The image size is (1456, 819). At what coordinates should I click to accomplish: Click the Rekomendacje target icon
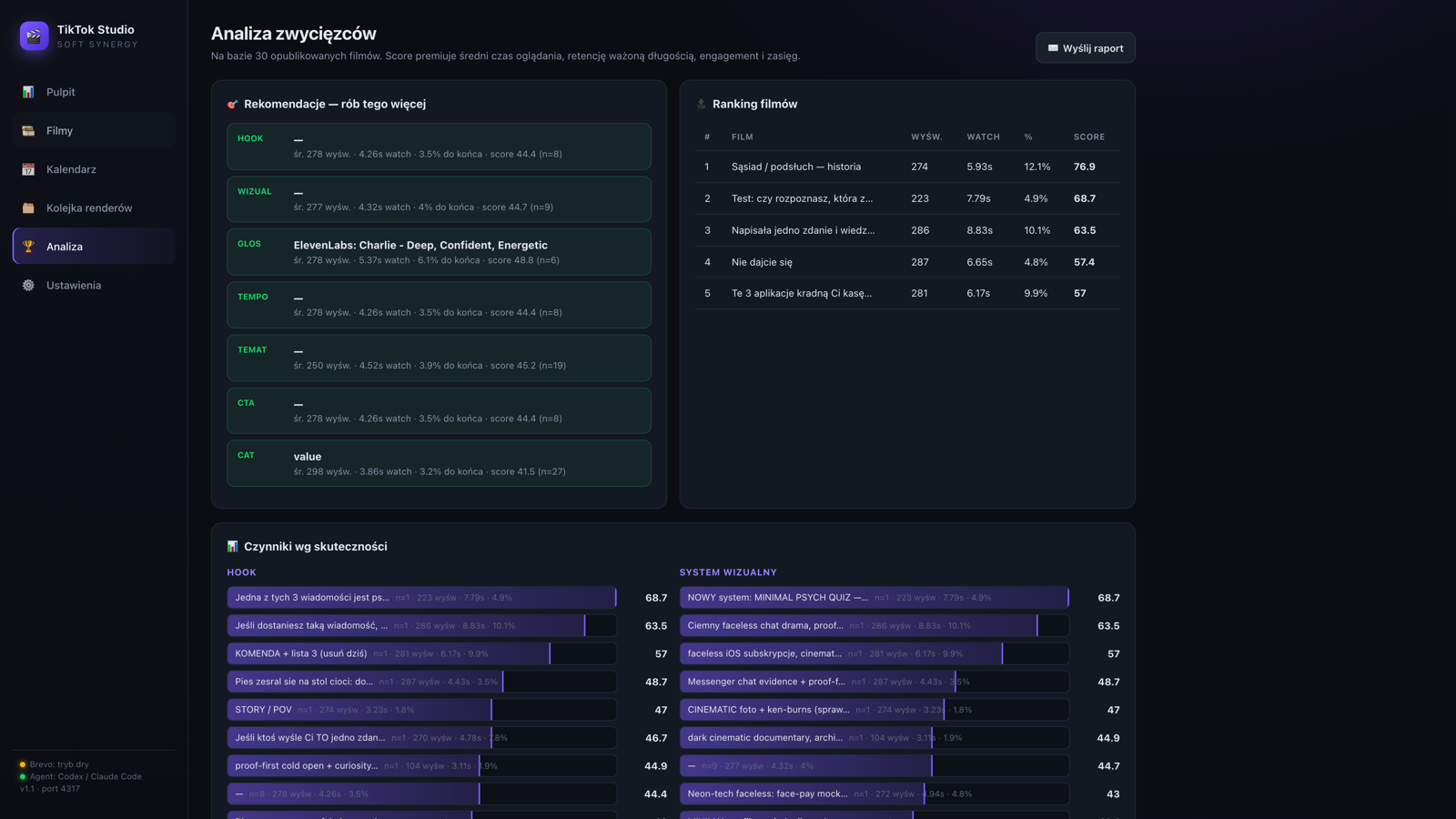pyautogui.click(x=233, y=104)
